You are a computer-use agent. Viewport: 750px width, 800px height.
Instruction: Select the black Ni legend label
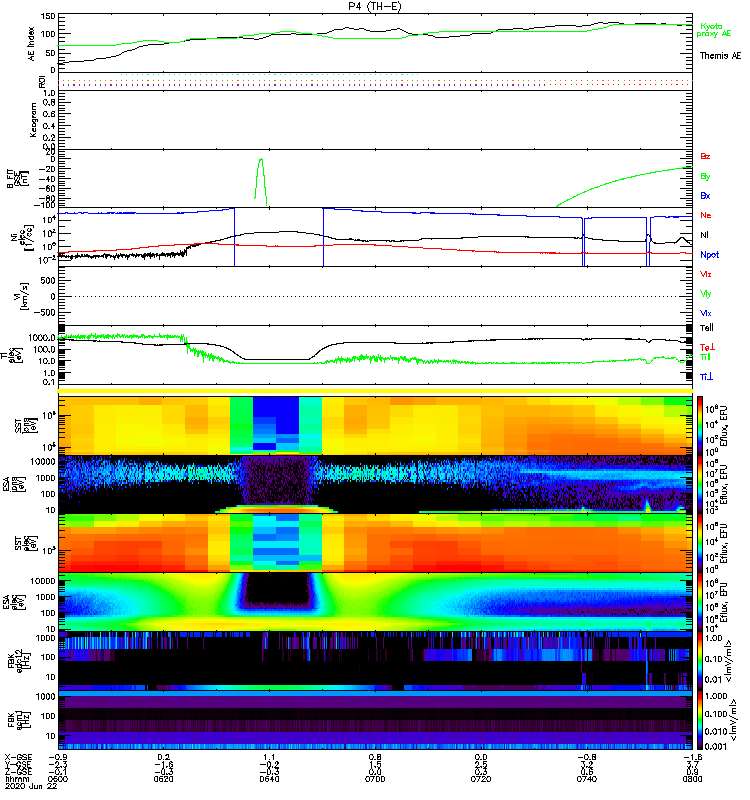point(704,235)
